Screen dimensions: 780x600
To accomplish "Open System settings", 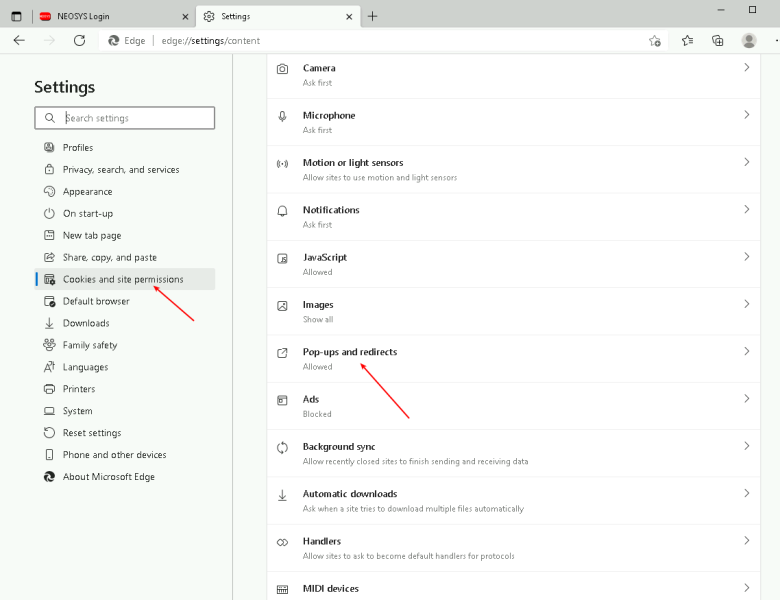I will click(125, 410).
